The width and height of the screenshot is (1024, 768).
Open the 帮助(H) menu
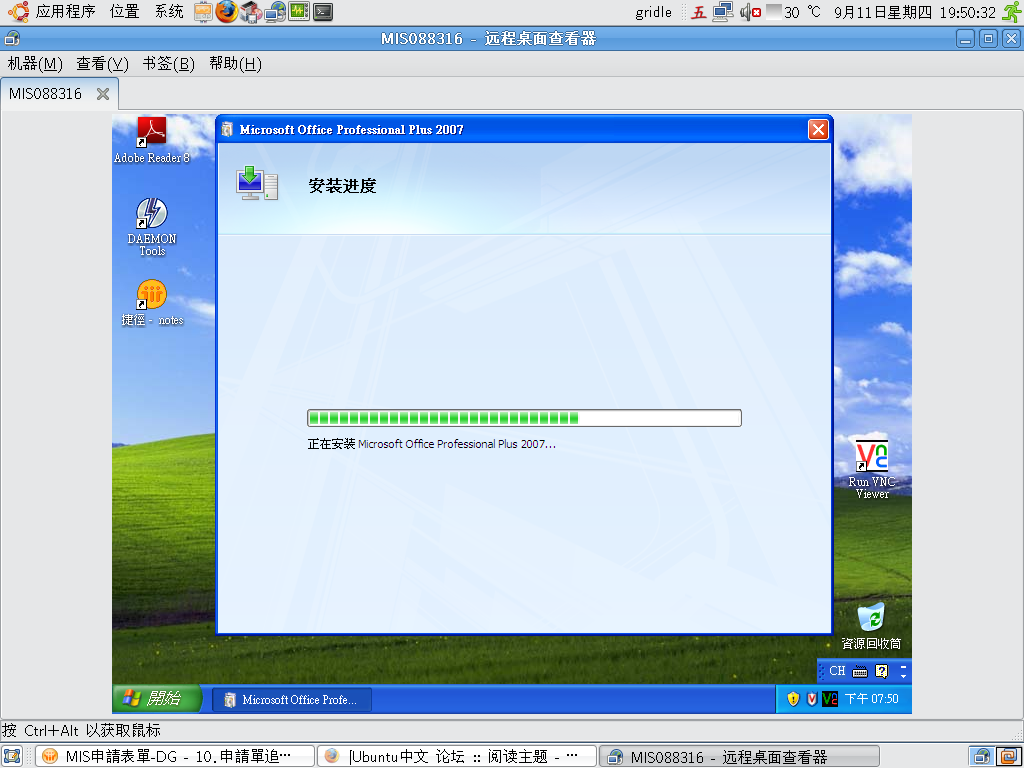click(x=235, y=64)
